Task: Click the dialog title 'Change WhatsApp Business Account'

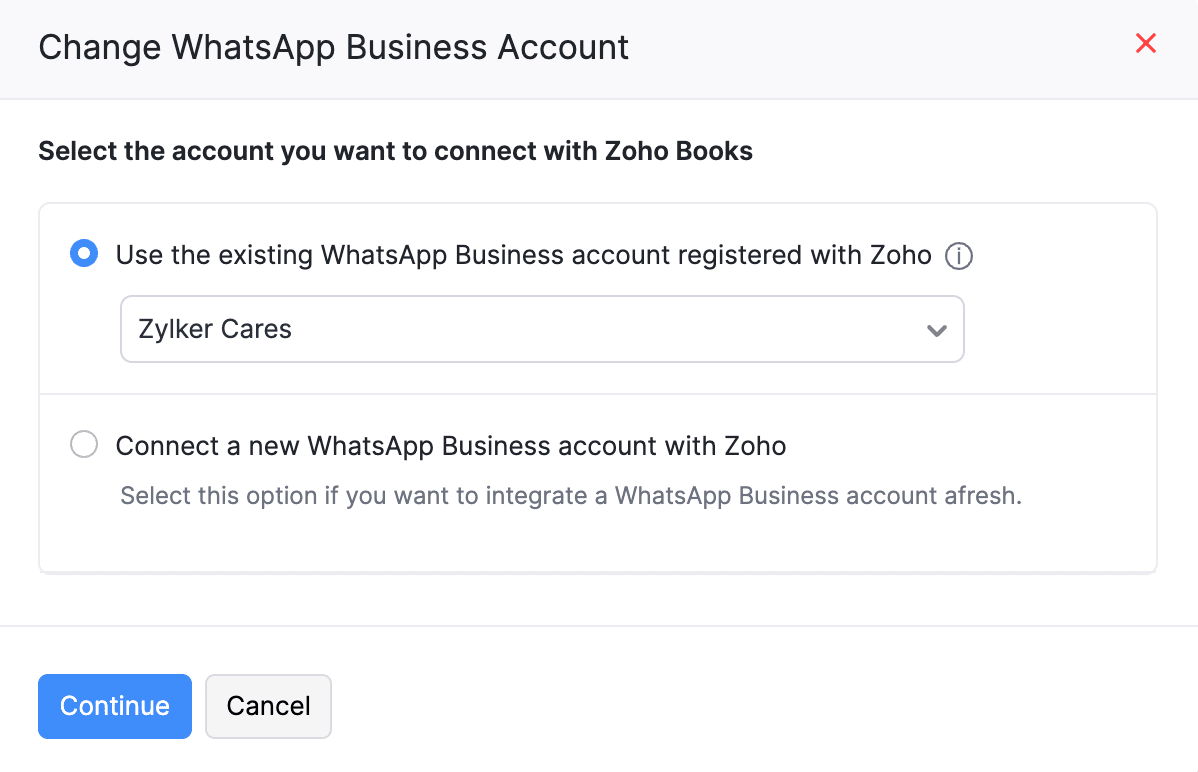Action: point(333,47)
